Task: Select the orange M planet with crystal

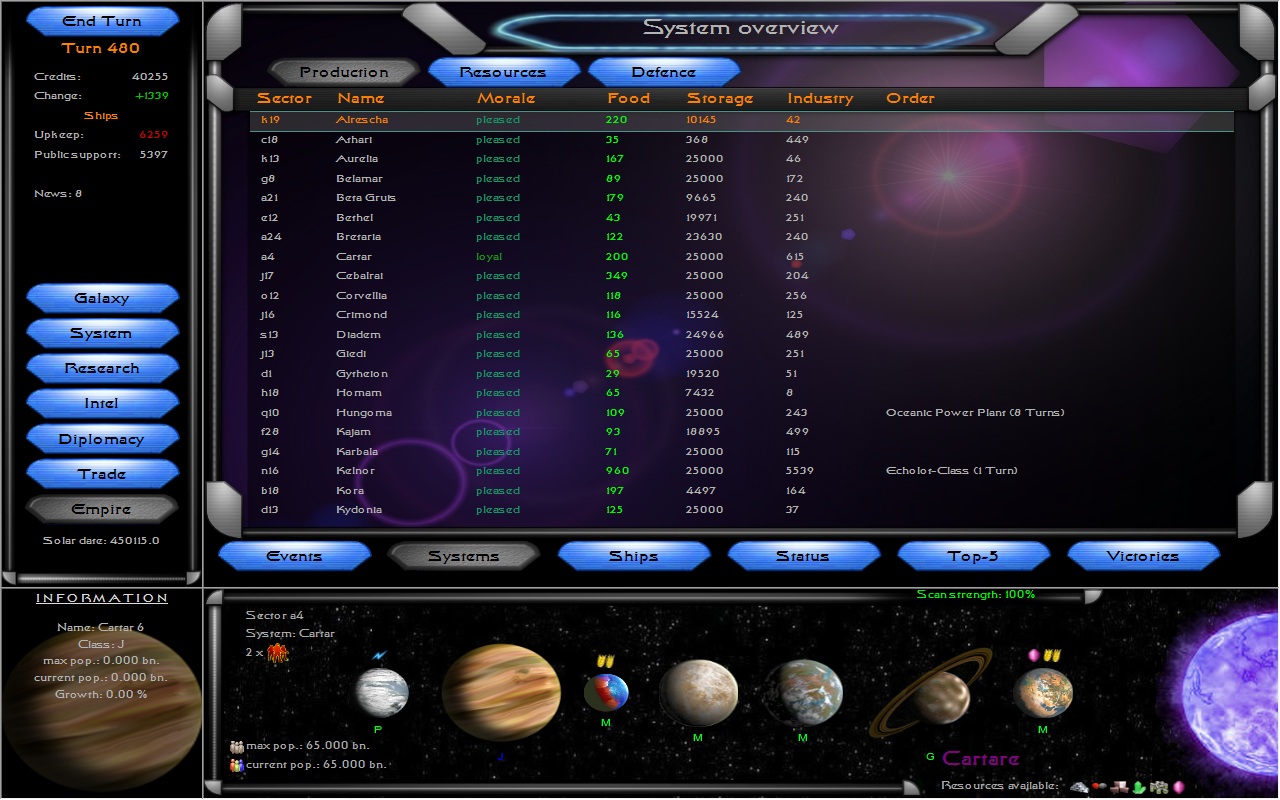Action: click(x=1043, y=693)
